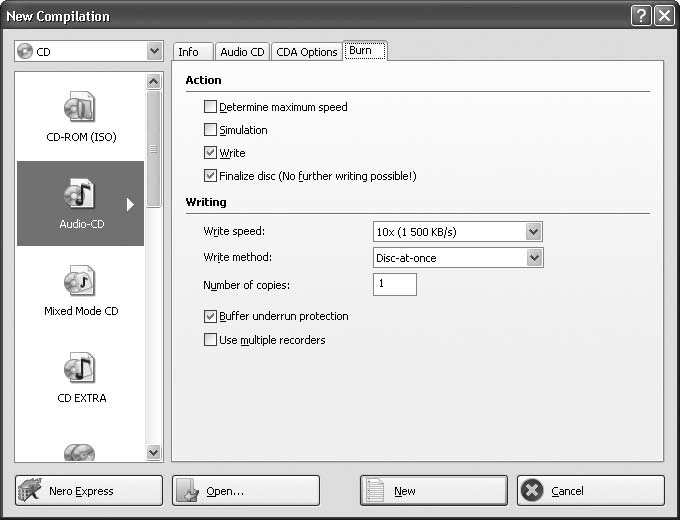Click the New compilation button
680x520 pixels.
pyautogui.click(x=434, y=491)
